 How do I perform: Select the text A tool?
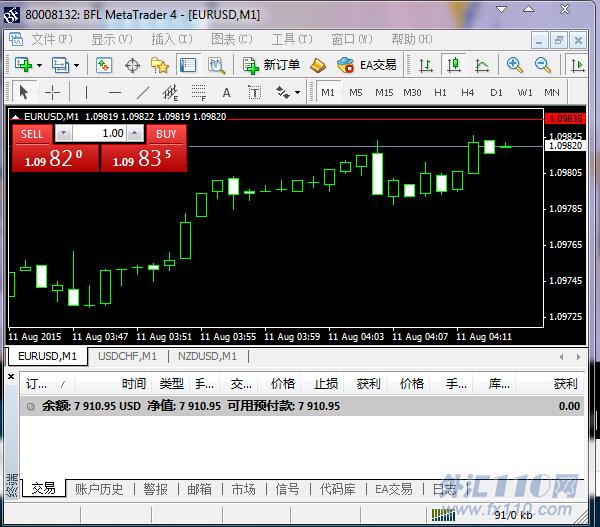point(227,93)
